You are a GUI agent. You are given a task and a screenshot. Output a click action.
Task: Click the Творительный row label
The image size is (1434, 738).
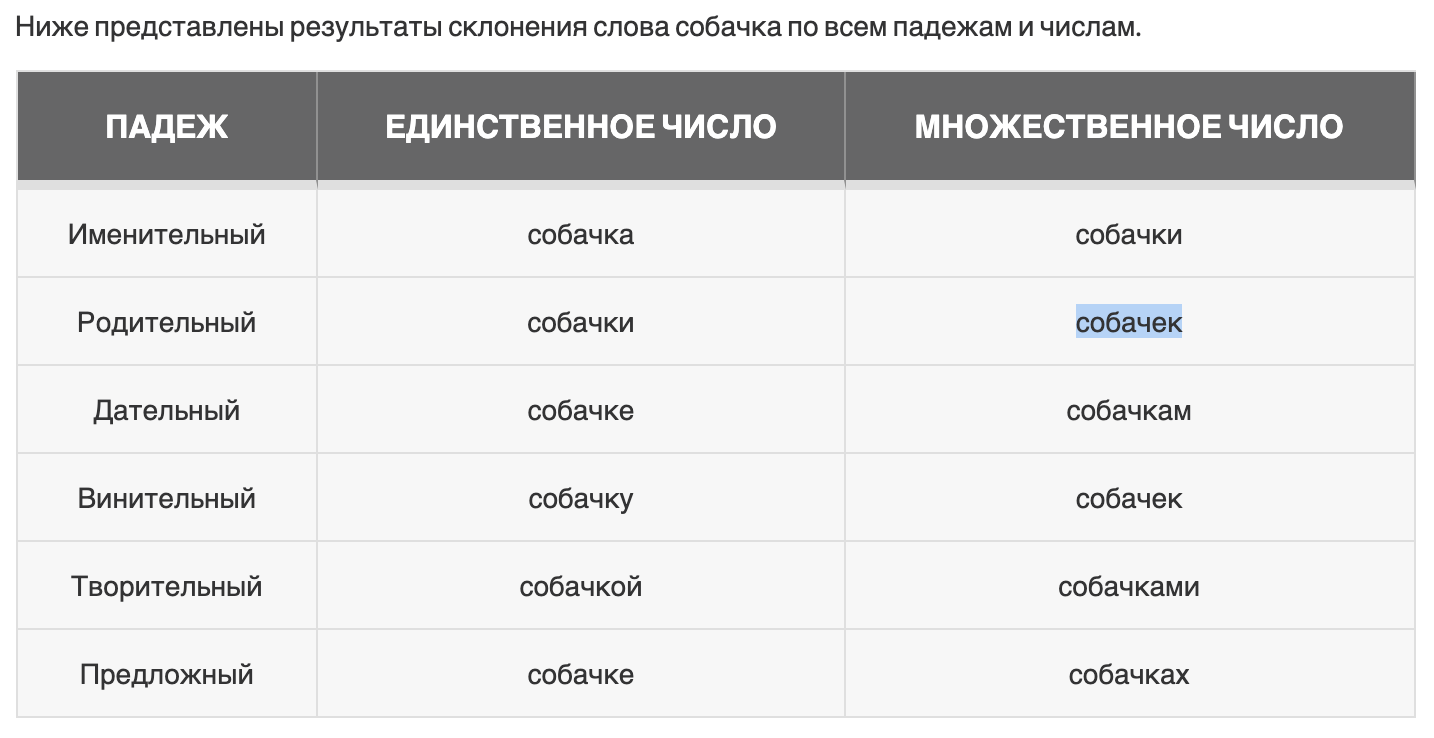167,587
